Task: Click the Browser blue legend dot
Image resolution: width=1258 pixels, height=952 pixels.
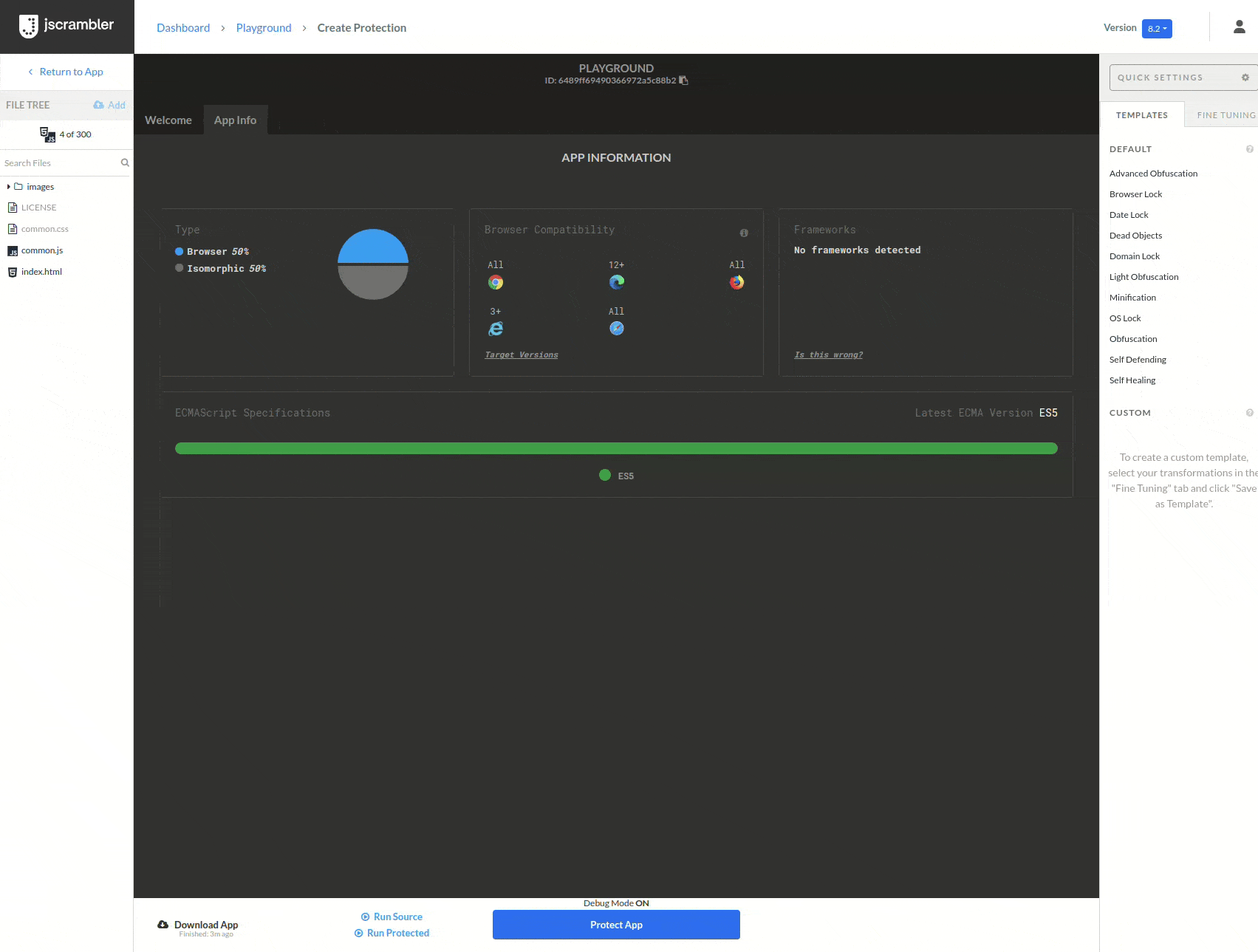Action: (x=179, y=252)
